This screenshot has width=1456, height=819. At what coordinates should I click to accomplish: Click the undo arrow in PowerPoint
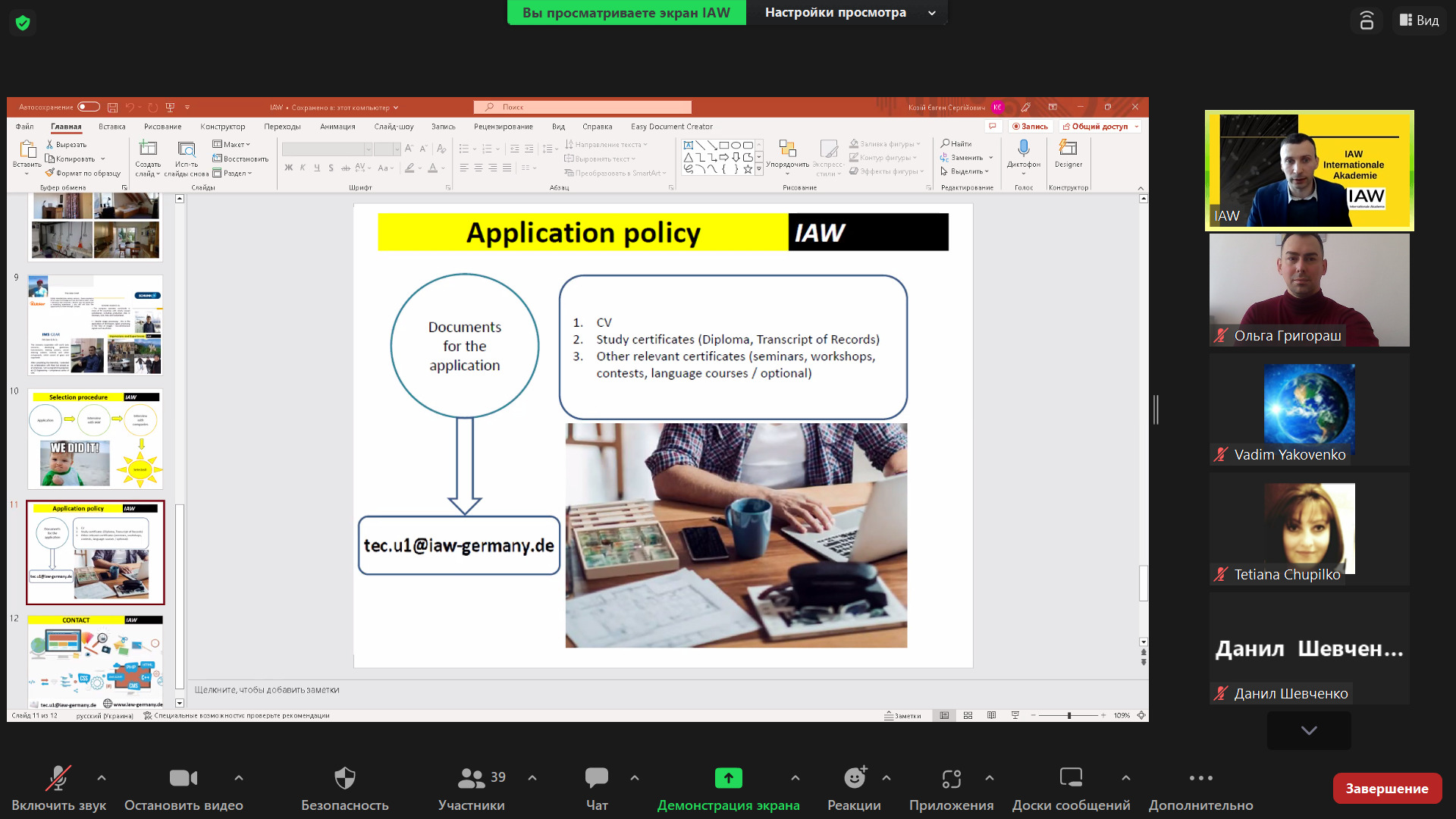coord(130,108)
